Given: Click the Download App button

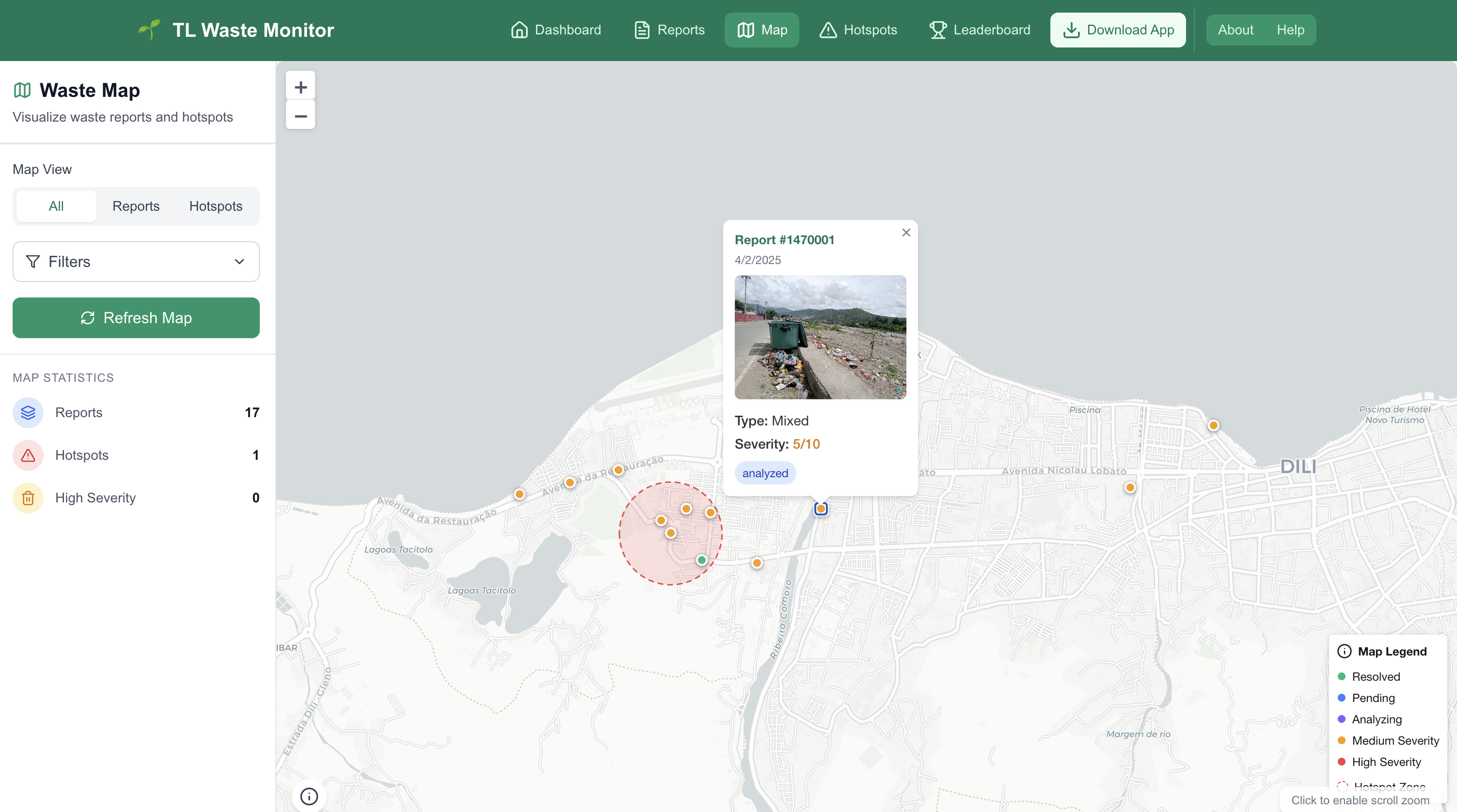Looking at the screenshot, I should (x=1118, y=30).
